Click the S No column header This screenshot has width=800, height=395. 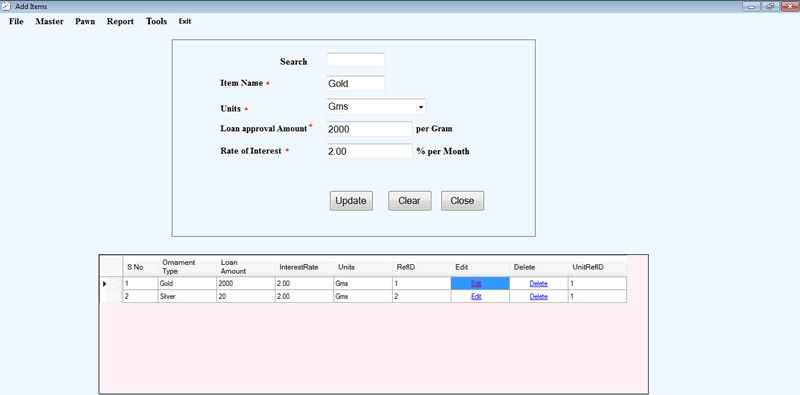click(x=140, y=267)
